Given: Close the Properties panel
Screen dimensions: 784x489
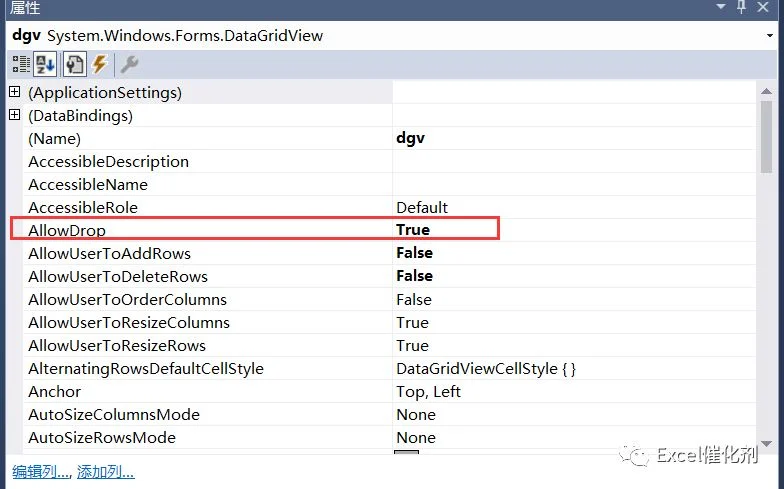Looking at the screenshot, I should (763, 7).
